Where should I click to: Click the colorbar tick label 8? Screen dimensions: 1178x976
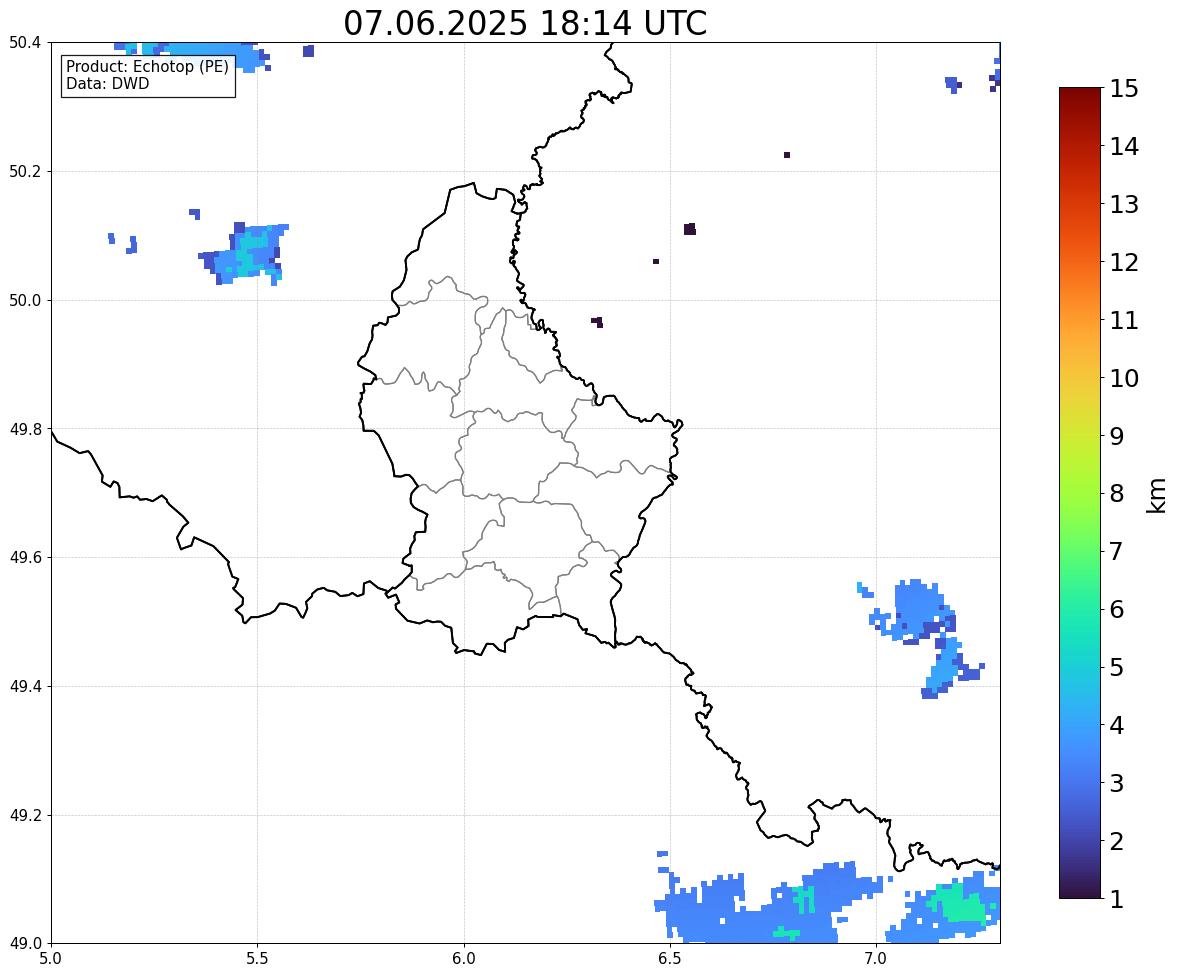1116,494
